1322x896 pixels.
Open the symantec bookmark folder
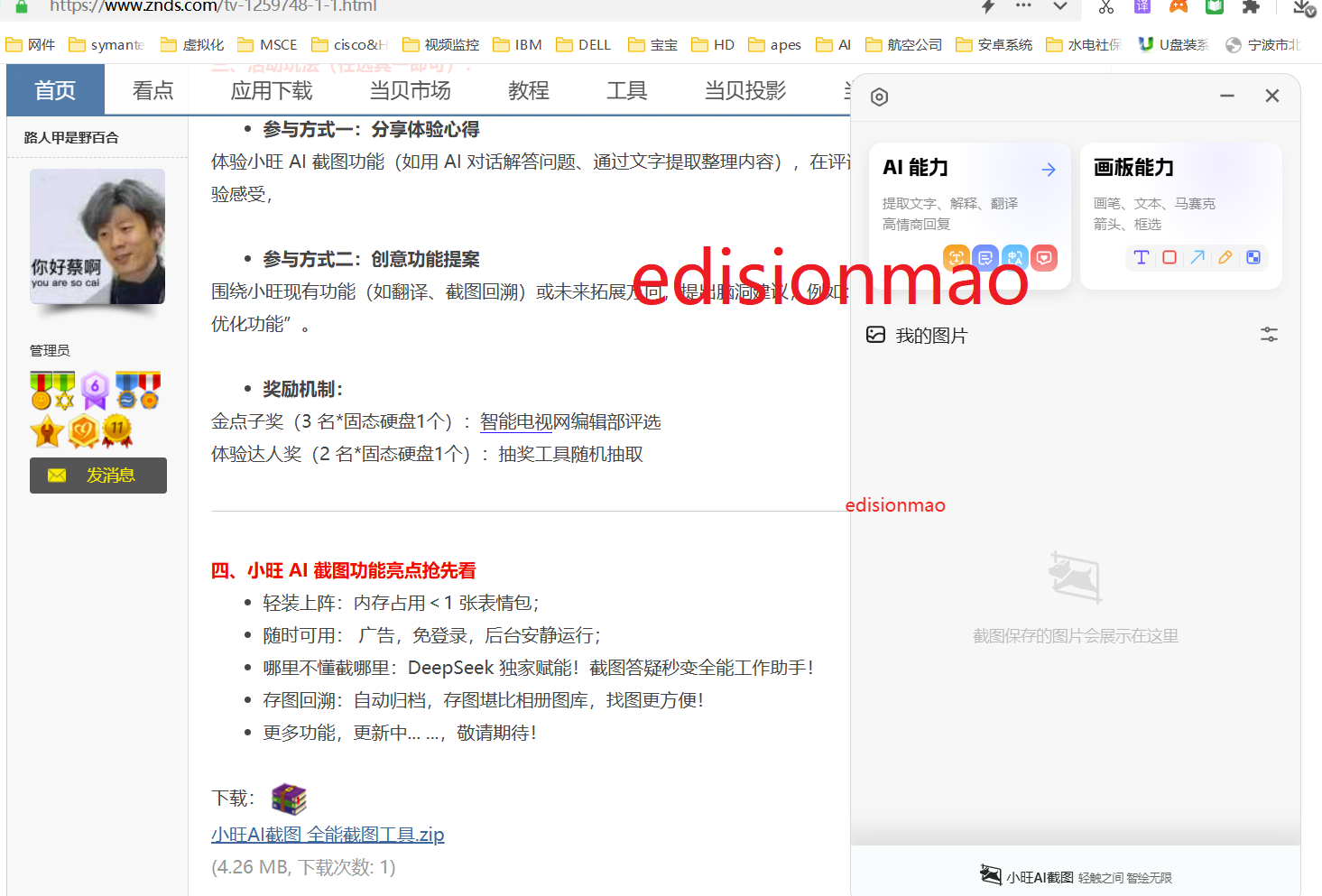[x=106, y=44]
